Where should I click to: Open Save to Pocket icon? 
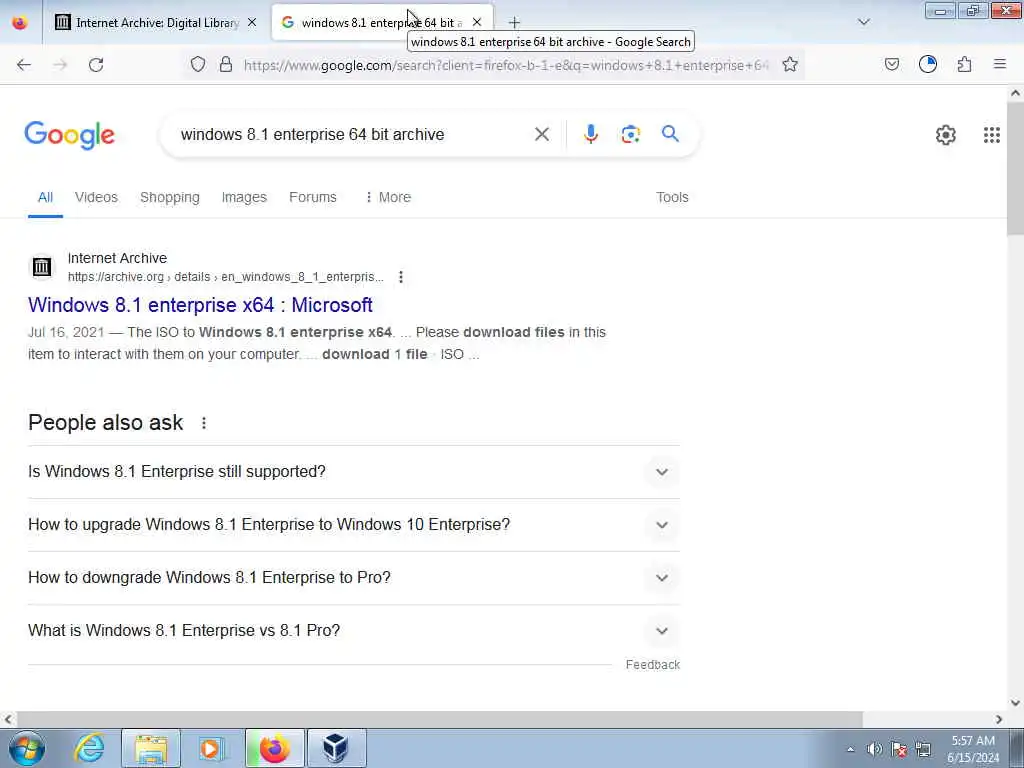tap(892, 64)
